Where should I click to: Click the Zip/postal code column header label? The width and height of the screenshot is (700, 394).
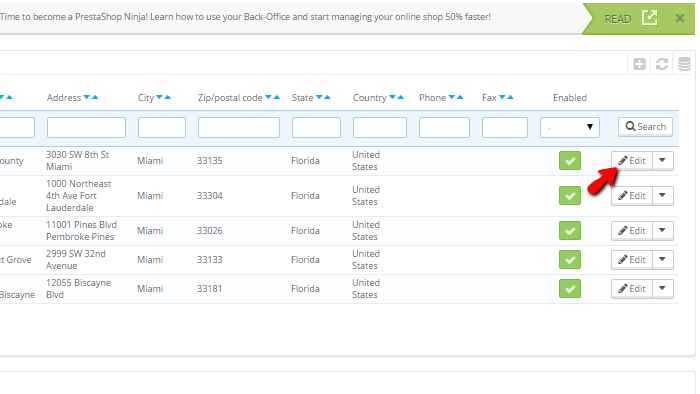coord(230,98)
